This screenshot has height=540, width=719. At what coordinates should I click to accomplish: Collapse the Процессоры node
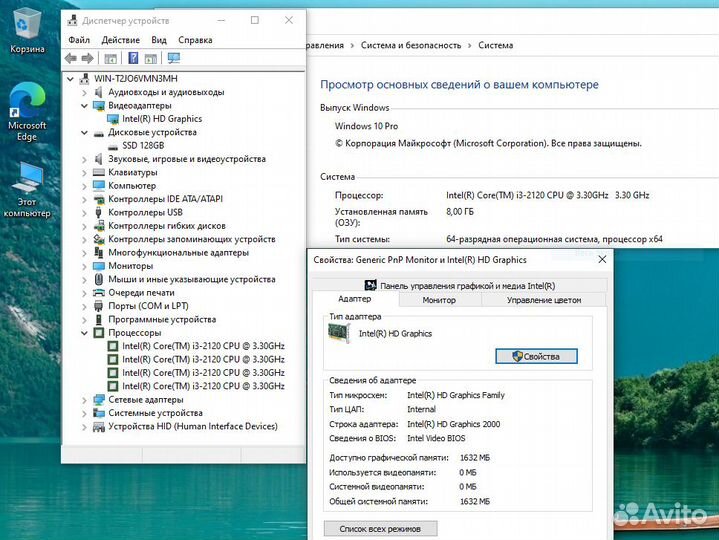[84, 333]
